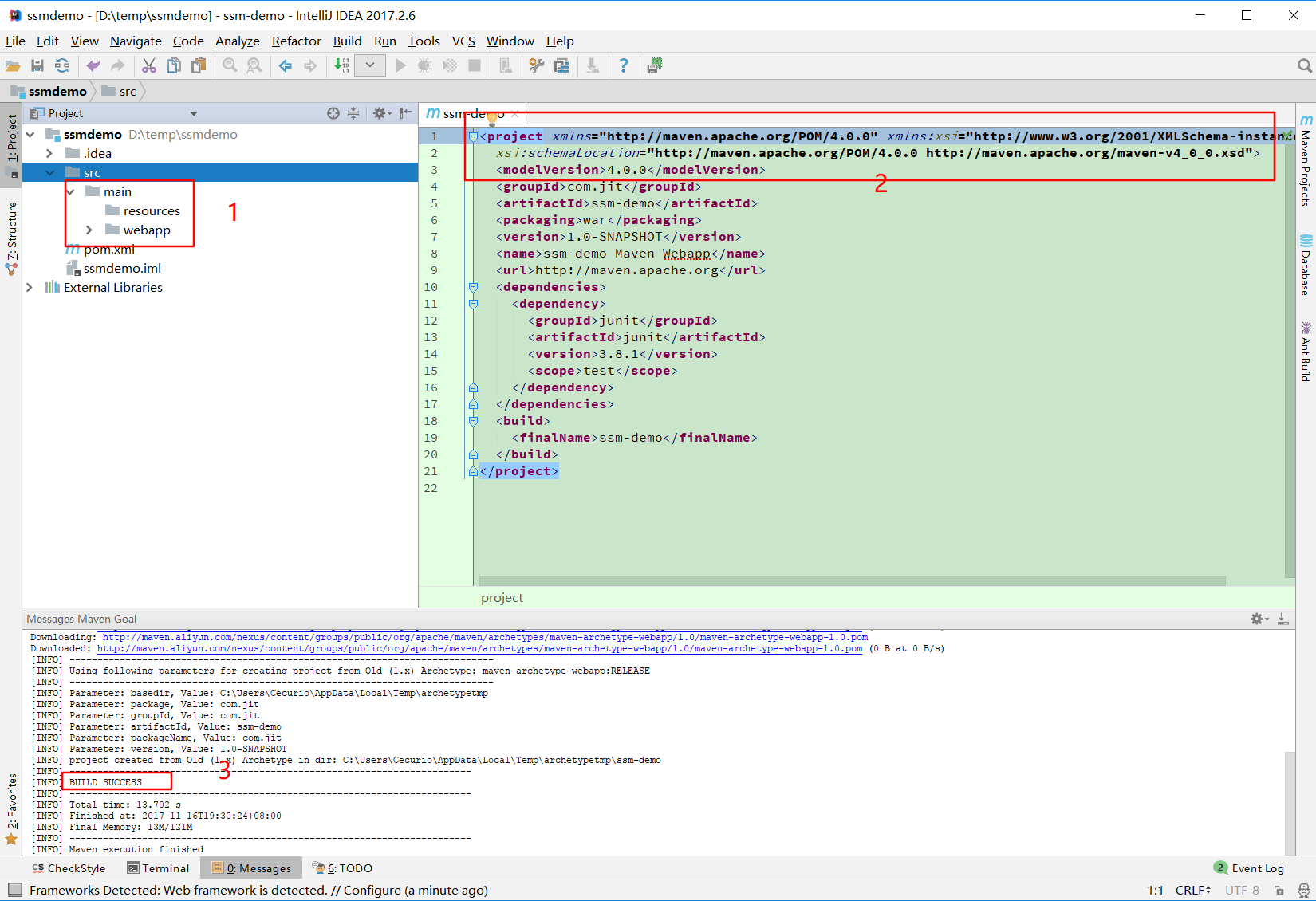
Task: Open the TODO tool window
Action: pos(342,868)
